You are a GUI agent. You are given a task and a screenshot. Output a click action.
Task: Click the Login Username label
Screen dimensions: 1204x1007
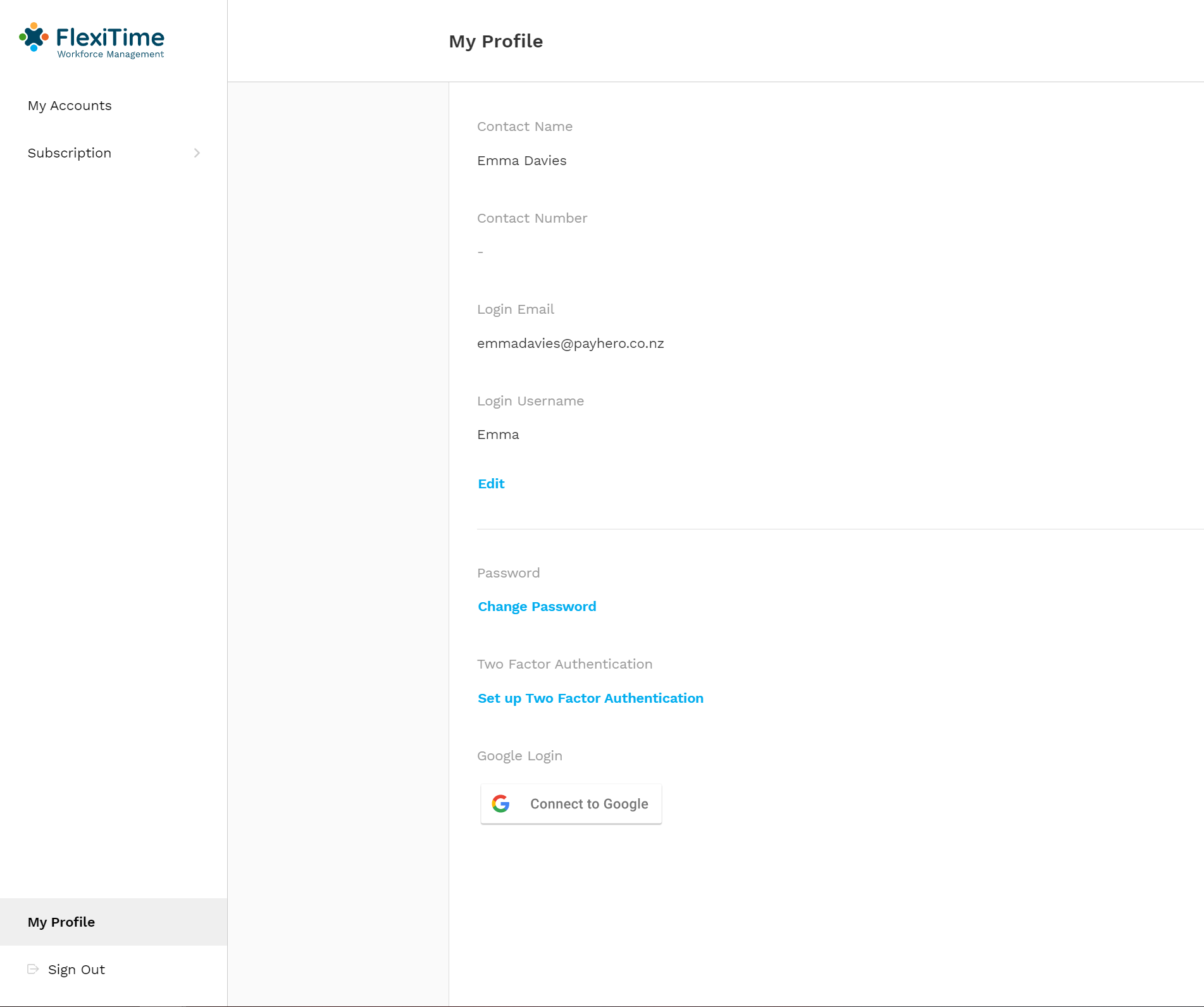(x=530, y=401)
